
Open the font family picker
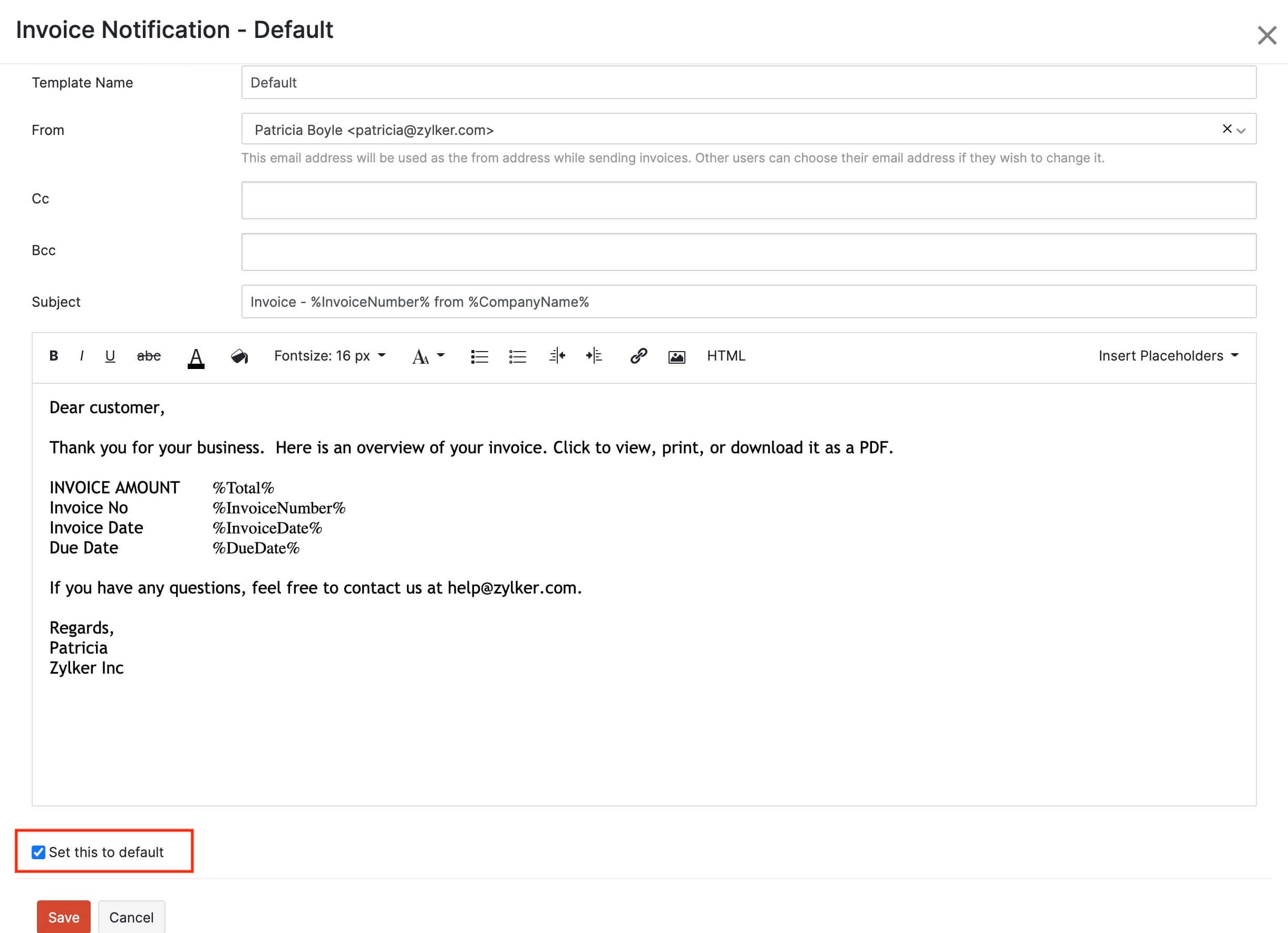[x=427, y=356]
